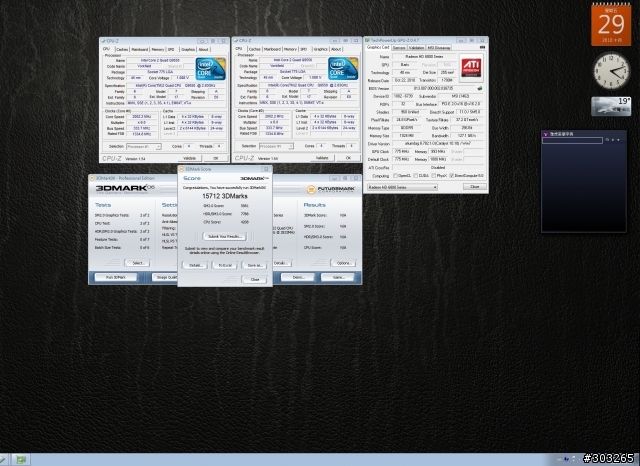This screenshot has width=640, height=466.
Task: Click To Excel in the Score dialog
Action: pos(225,265)
